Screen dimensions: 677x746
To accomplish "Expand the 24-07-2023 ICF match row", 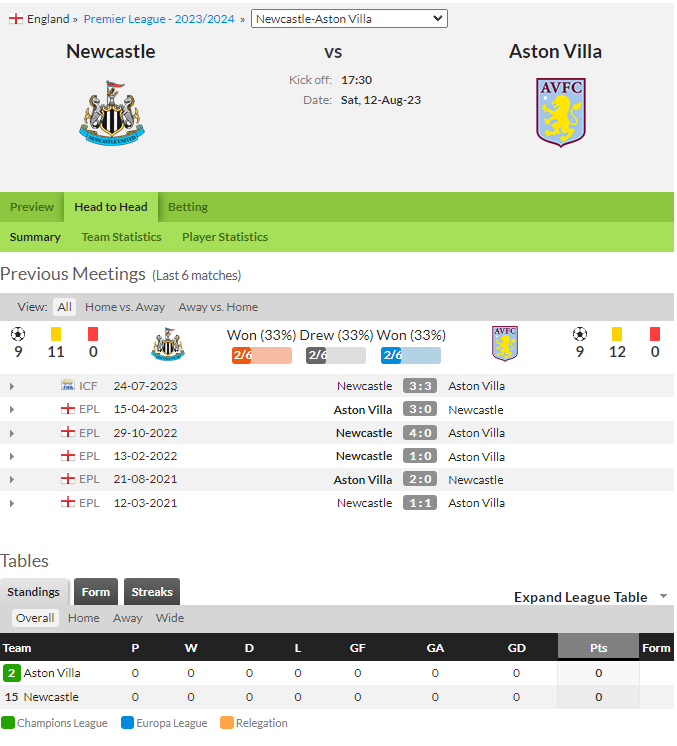I will (x=12, y=387).
